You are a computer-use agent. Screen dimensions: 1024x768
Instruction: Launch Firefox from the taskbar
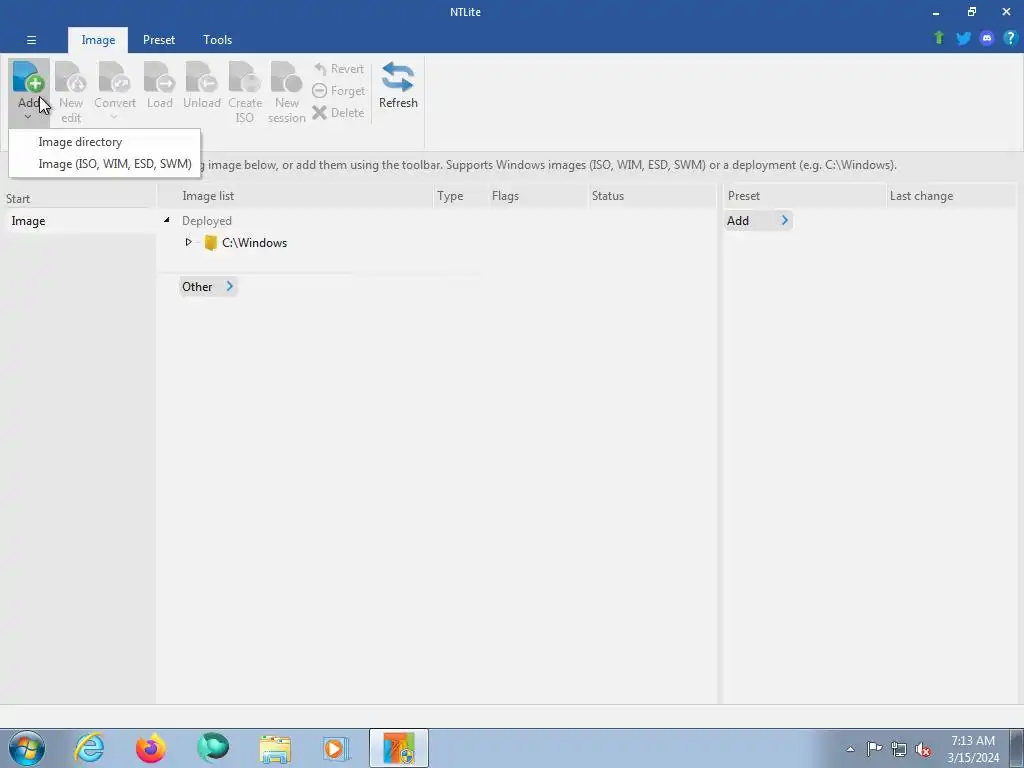pyautogui.click(x=150, y=748)
